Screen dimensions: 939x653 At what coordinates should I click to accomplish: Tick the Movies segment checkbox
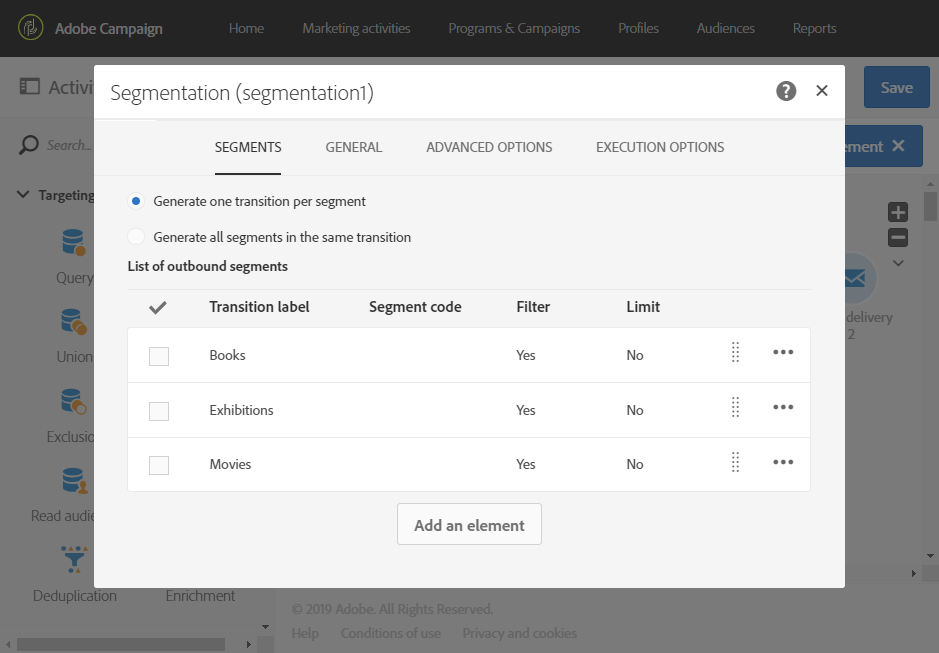(x=159, y=465)
